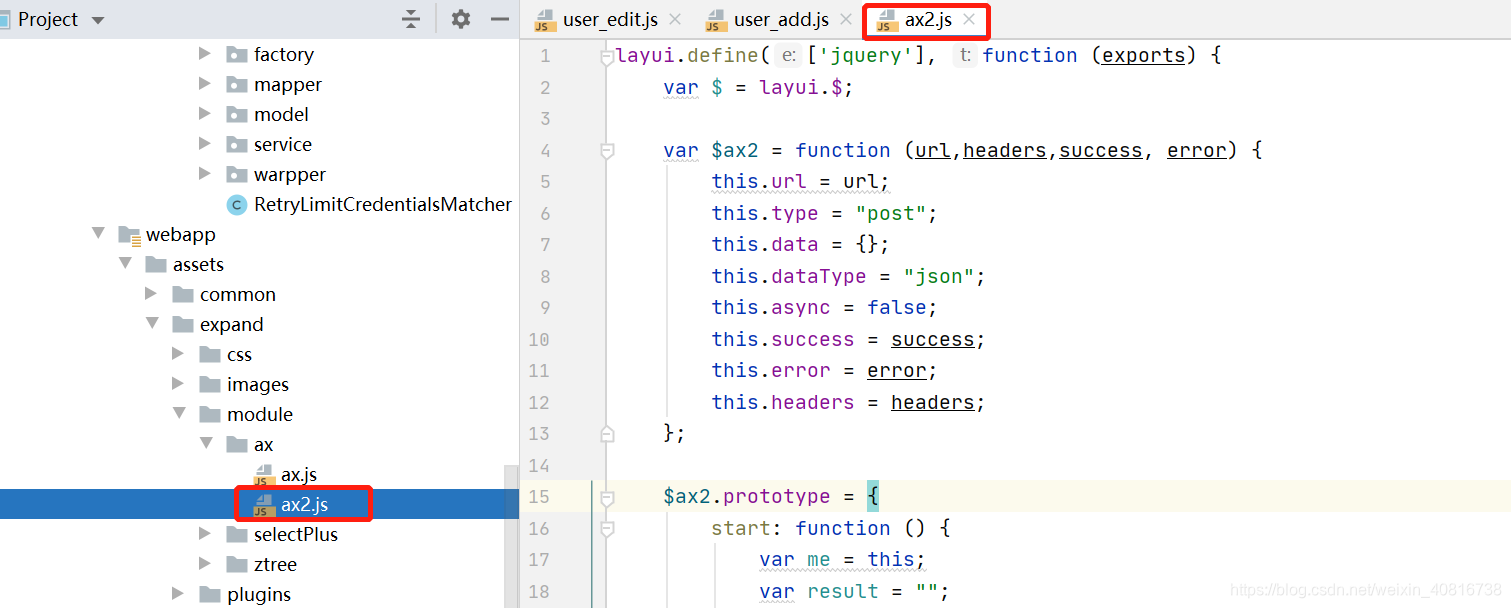Collapse the expand folder
This screenshot has width=1511, height=608.
pos(152,324)
